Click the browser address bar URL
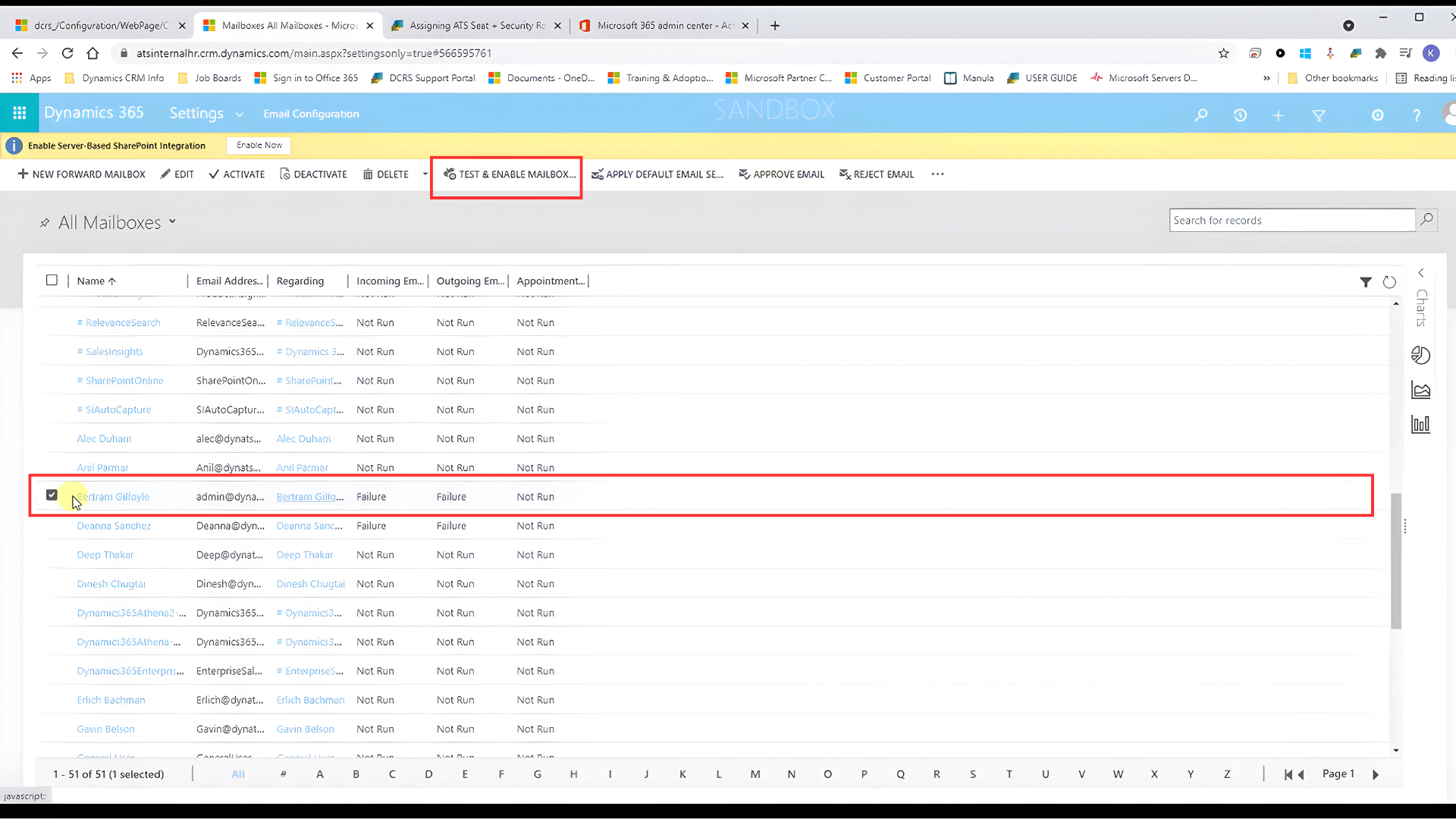 click(x=314, y=53)
